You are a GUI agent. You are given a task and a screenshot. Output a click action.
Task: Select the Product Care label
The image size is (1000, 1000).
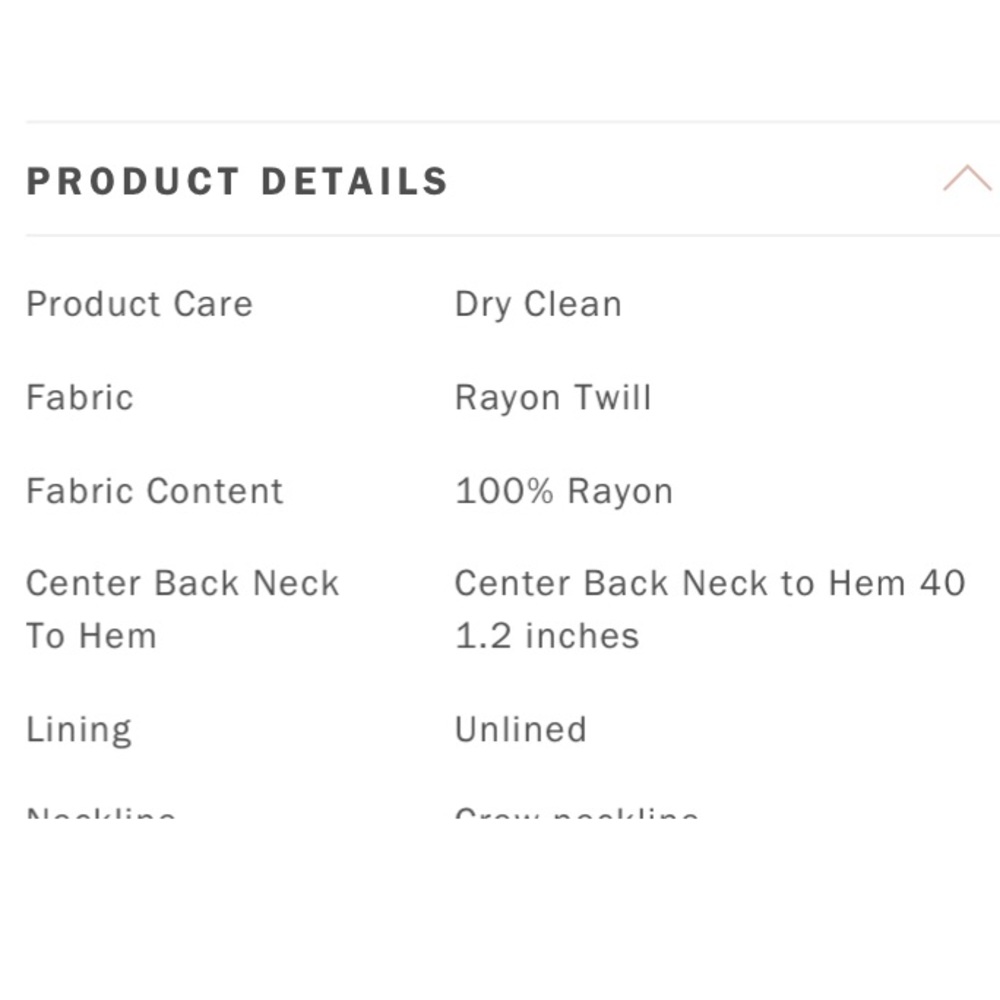(140, 304)
